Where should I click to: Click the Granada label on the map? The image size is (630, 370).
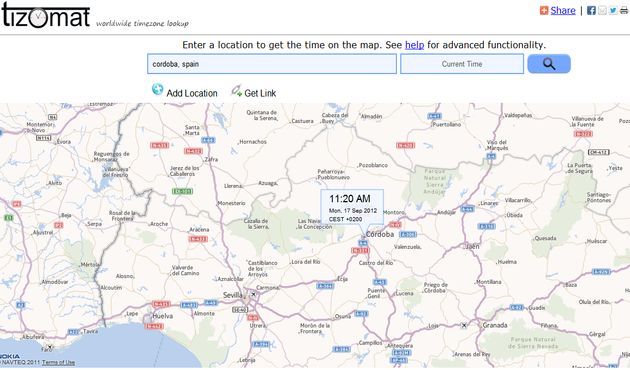[x=495, y=325]
